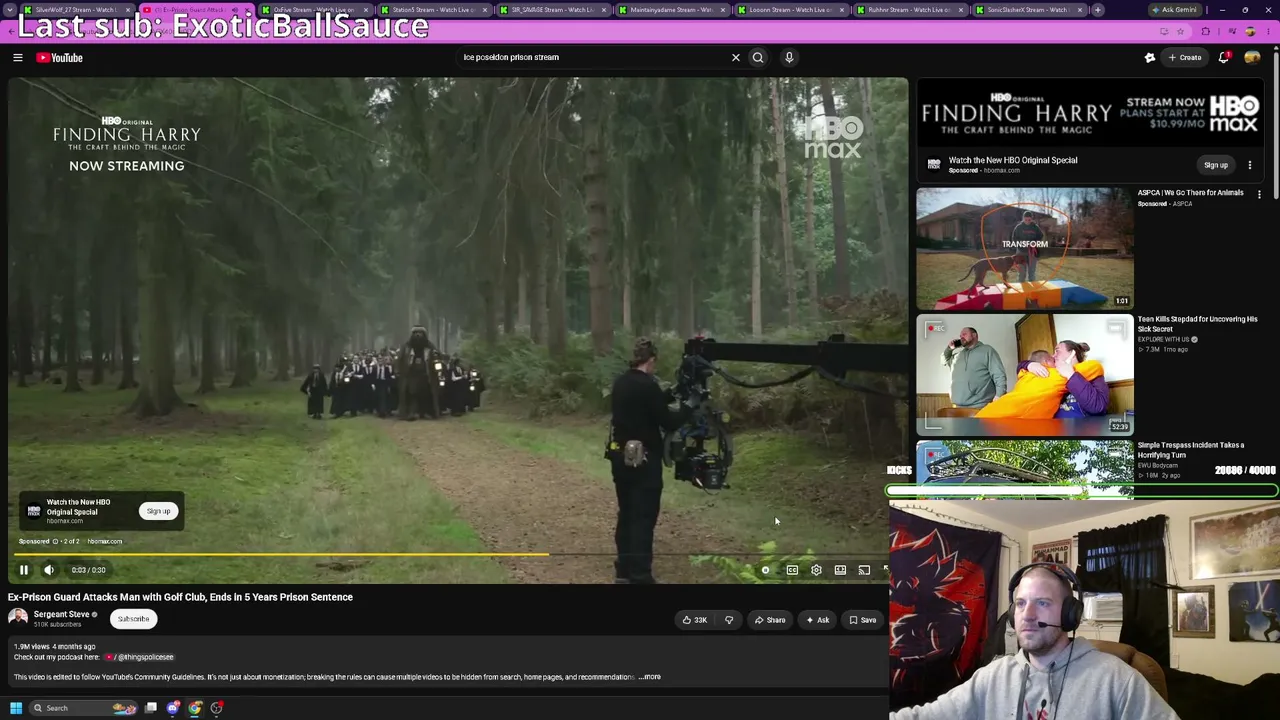Open the ASPCA ad options menu

1259,194
